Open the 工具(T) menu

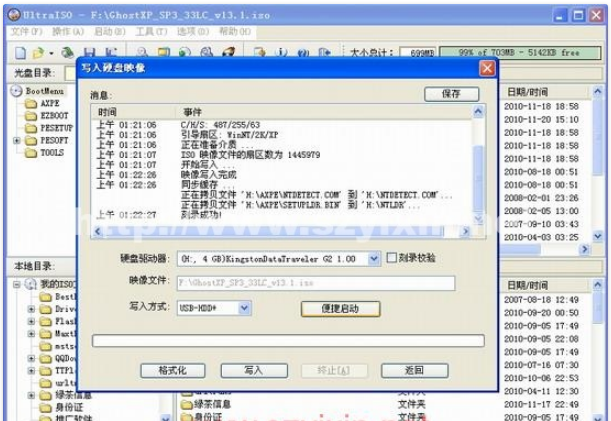click(x=151, y=32)
